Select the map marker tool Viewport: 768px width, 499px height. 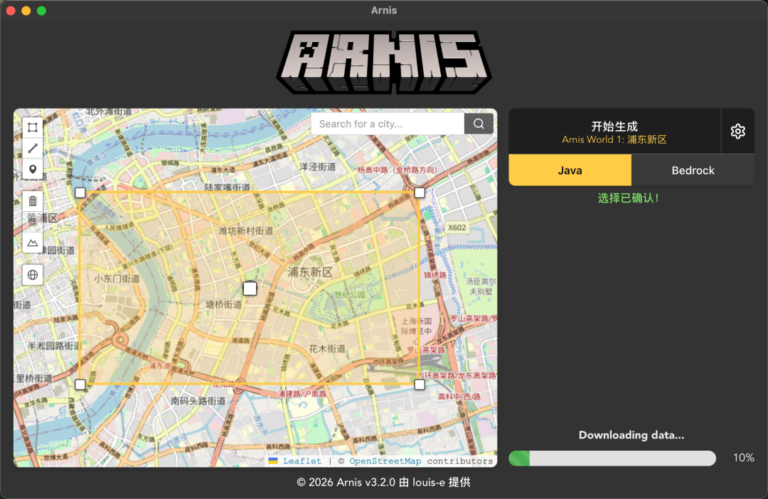point(33,169)
